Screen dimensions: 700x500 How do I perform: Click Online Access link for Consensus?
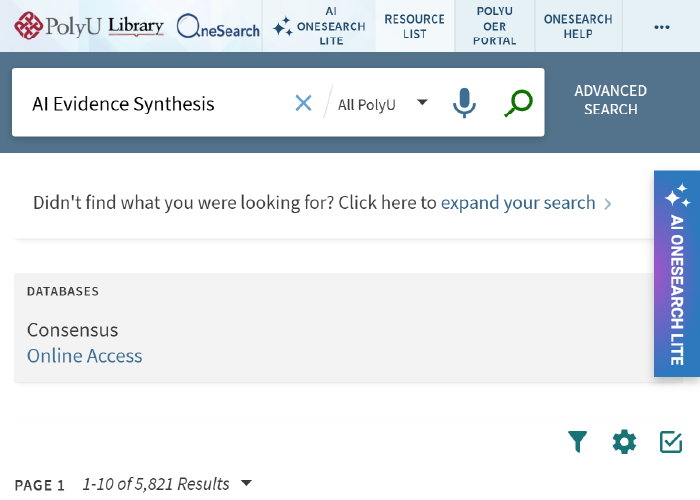pyautogui.click(x=85, y=356)
